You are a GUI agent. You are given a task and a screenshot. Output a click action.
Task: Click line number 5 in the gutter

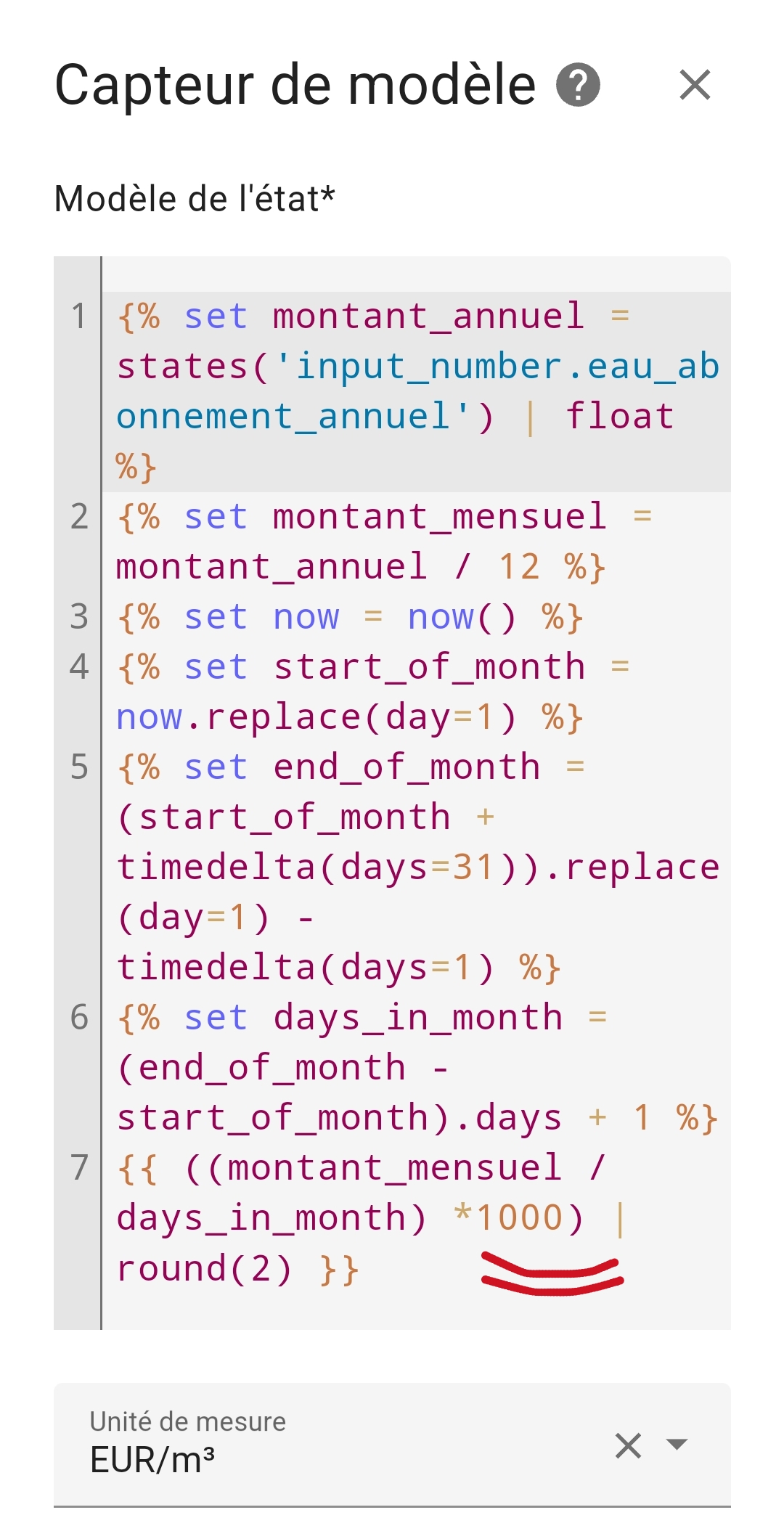pos(78,767)
